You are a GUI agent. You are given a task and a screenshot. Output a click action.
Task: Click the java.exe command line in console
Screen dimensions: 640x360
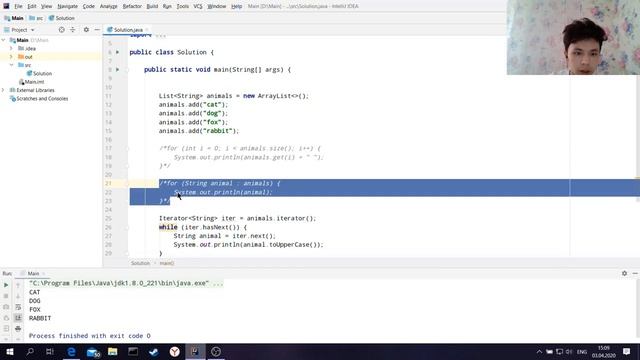pos(126,283)
